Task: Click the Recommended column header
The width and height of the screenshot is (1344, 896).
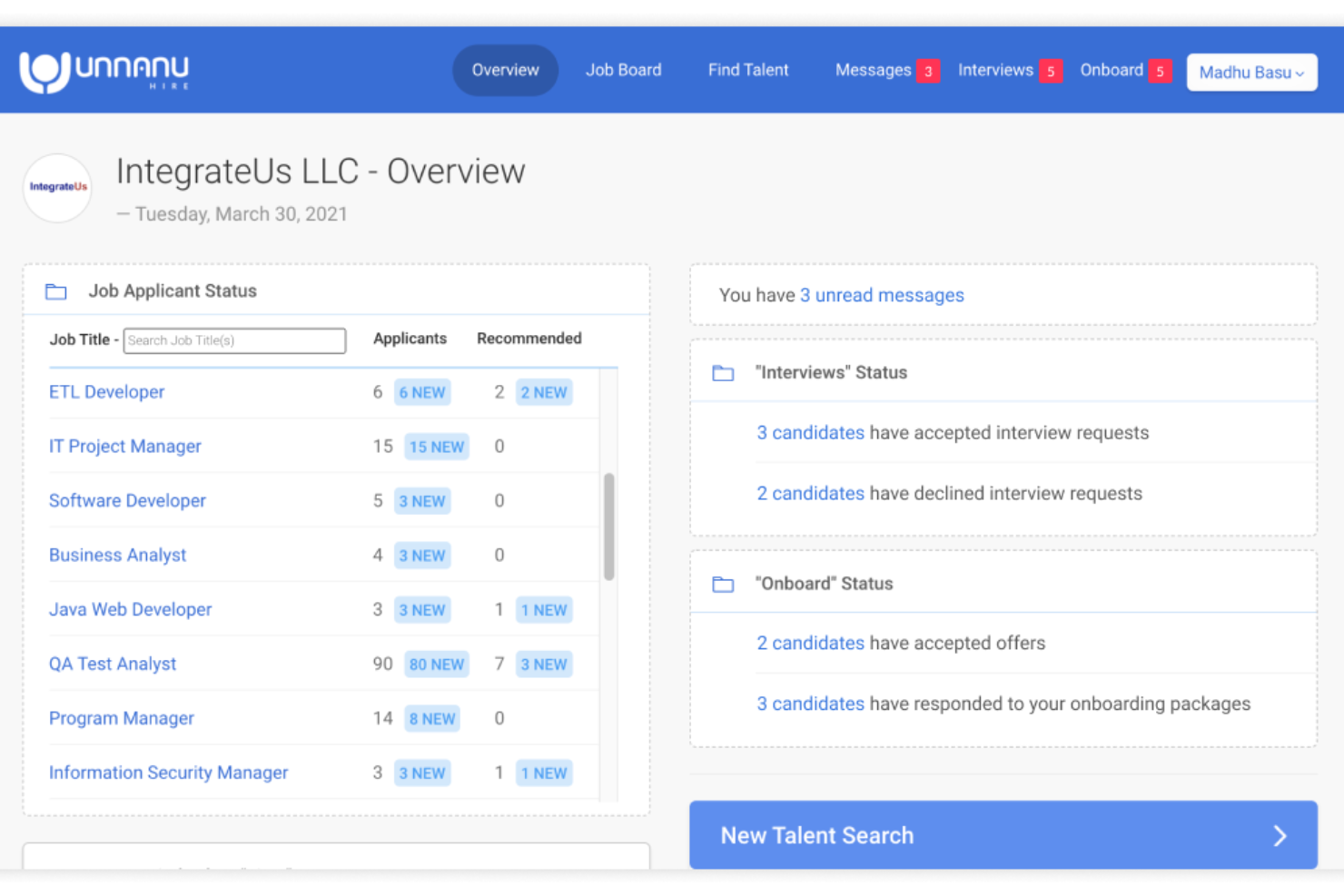Action: 529,339
